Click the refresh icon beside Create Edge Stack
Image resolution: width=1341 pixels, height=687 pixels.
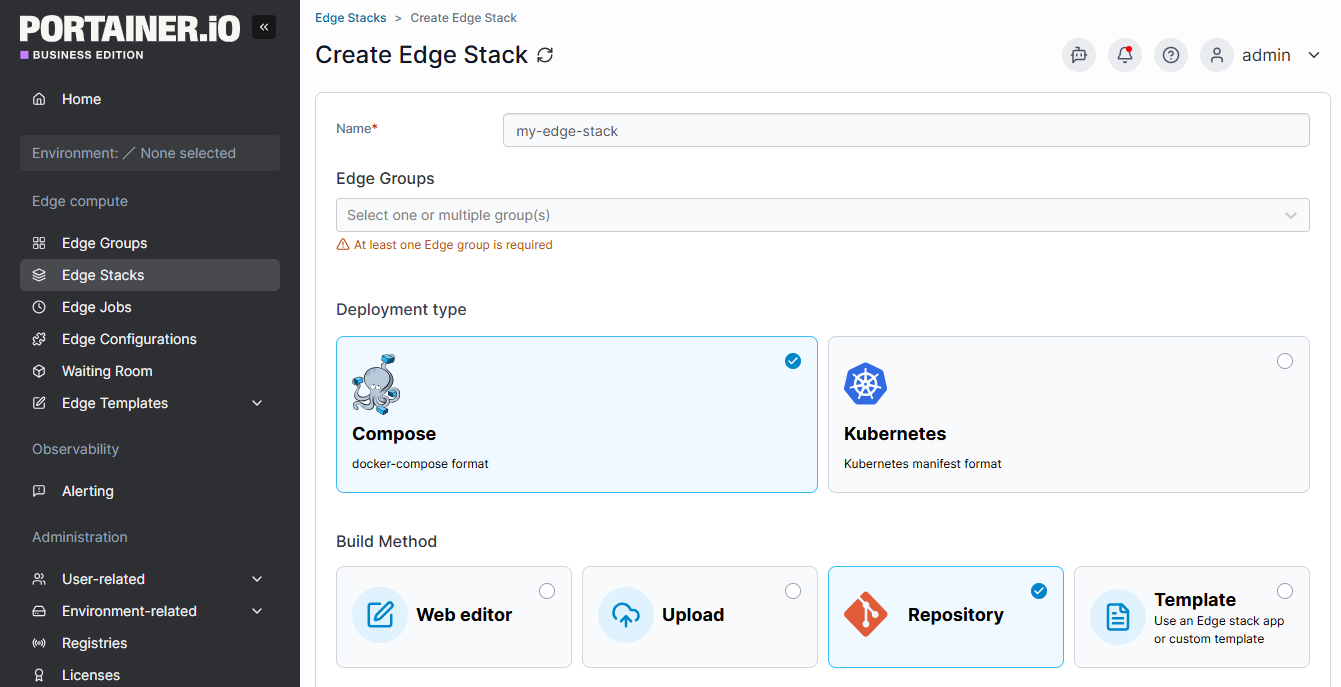coord(545,55)
